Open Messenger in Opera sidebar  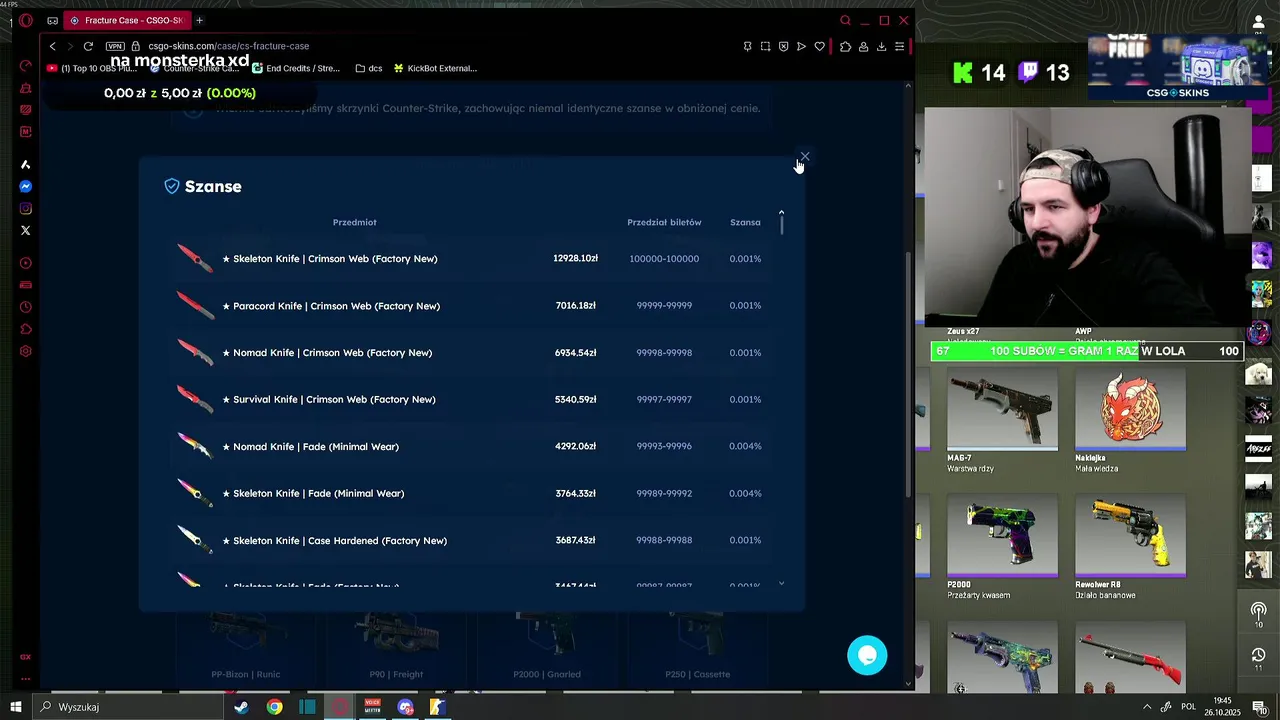[26, 187]
